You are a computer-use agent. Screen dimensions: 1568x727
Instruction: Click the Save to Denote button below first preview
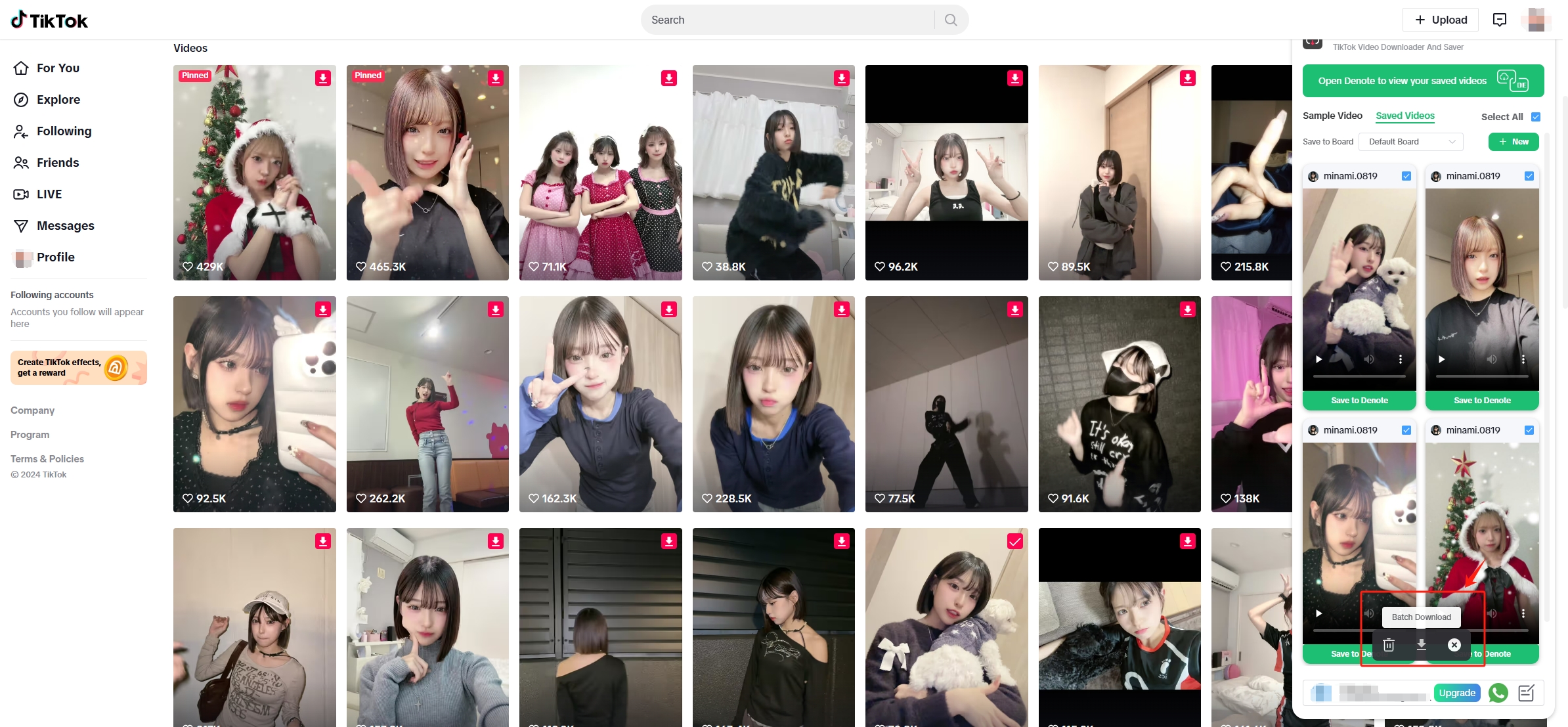pos(1359,400)
